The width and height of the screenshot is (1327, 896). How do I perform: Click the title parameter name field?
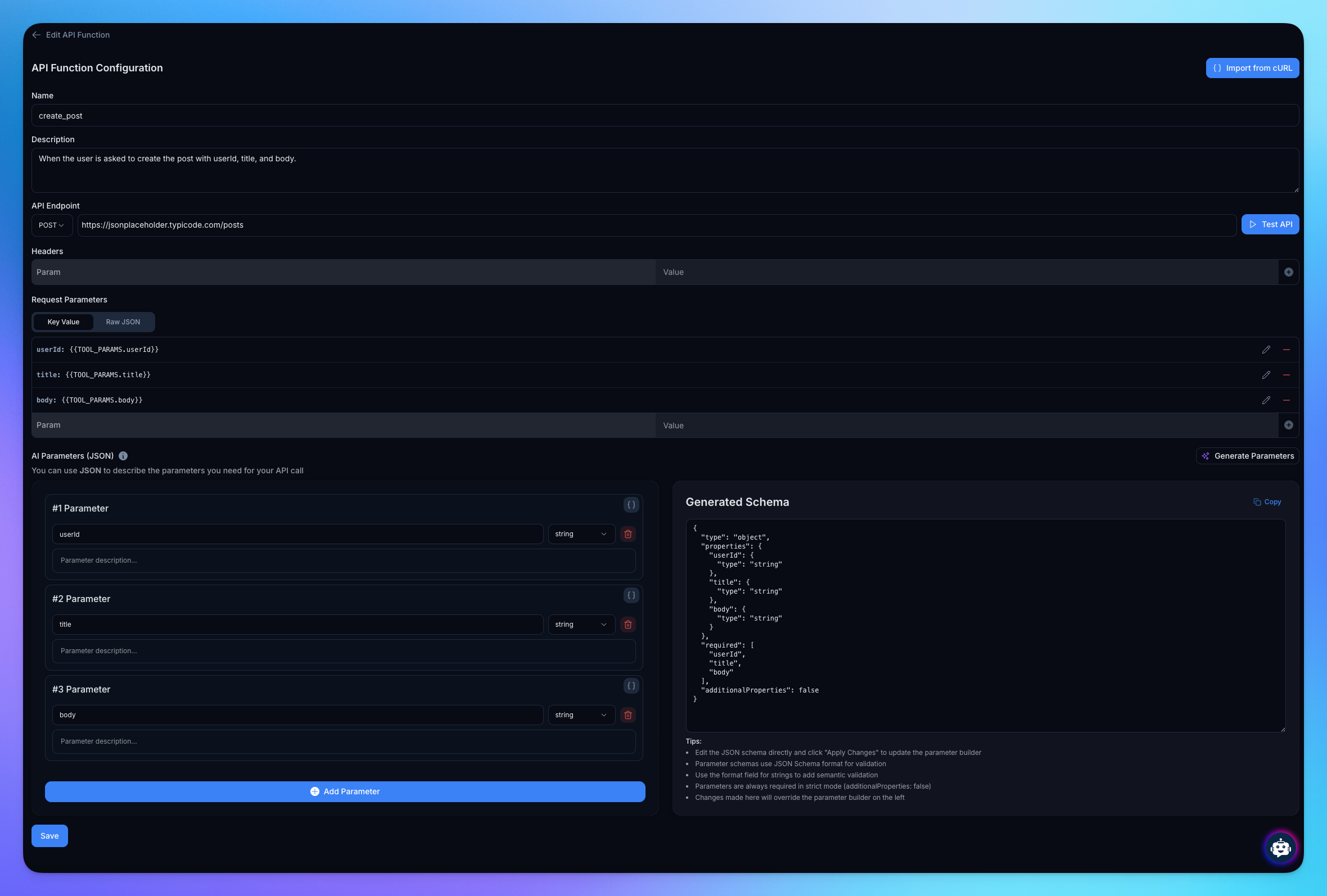[297, 625]
